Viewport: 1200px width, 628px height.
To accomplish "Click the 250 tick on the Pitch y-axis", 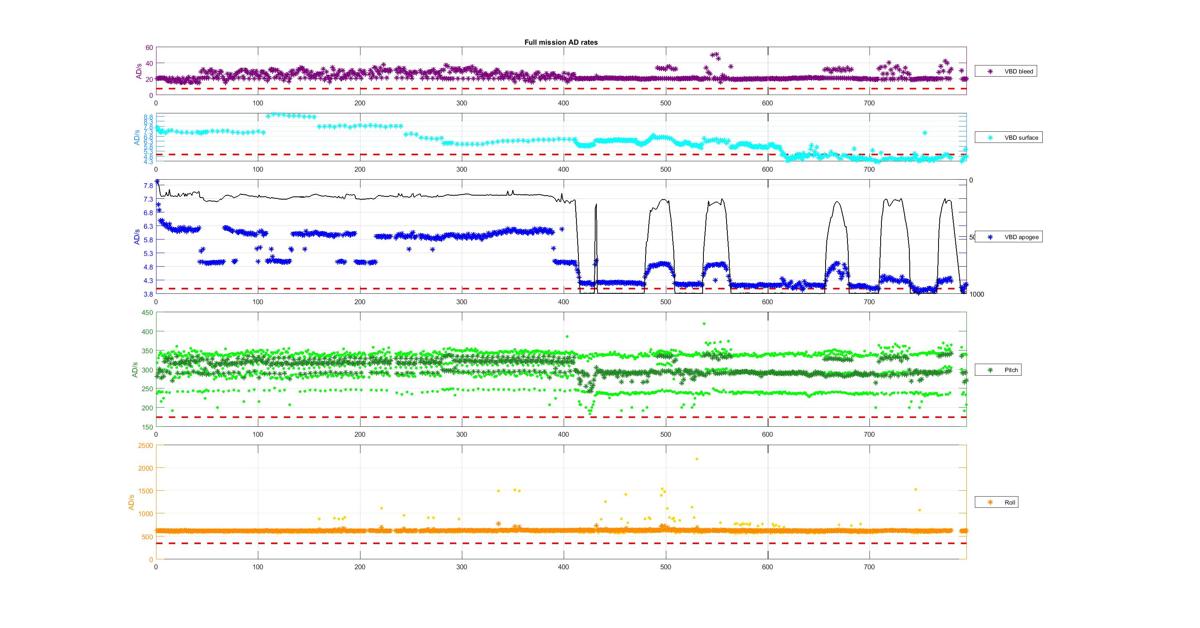I will coord(147,389).
